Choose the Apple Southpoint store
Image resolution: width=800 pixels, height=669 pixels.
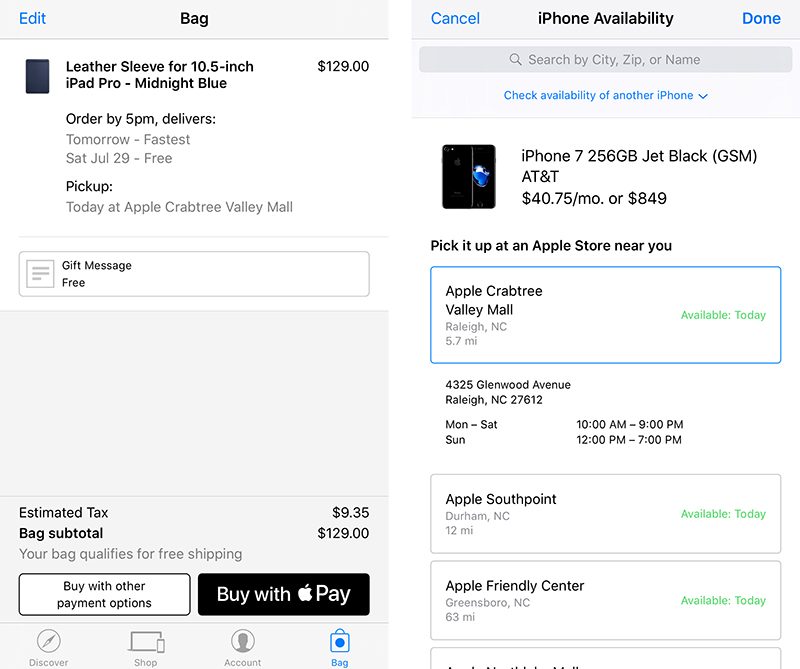605,513
